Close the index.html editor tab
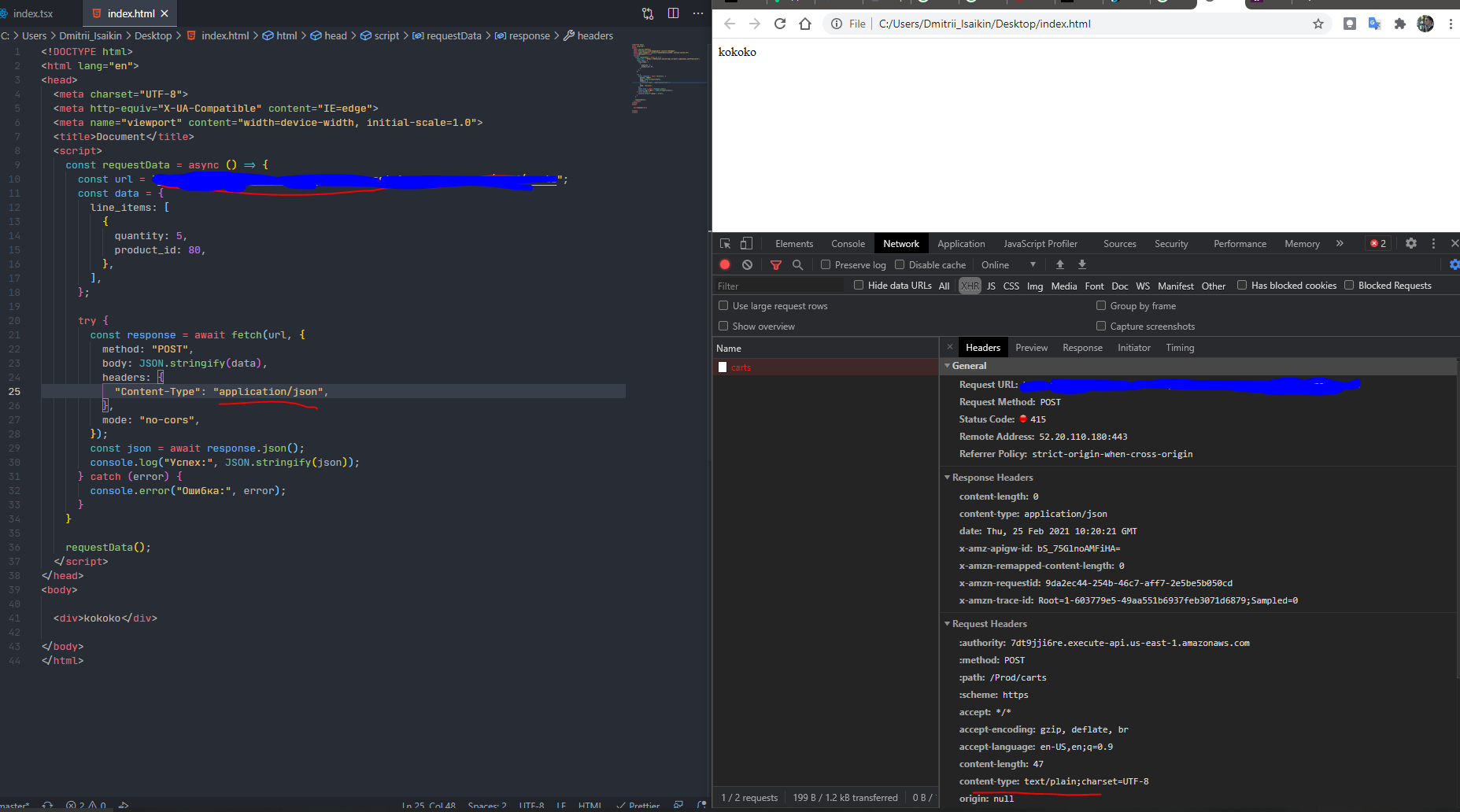The width and height of the screenshot is (1460, 812). pyautogui.click(x=164, y=13)
